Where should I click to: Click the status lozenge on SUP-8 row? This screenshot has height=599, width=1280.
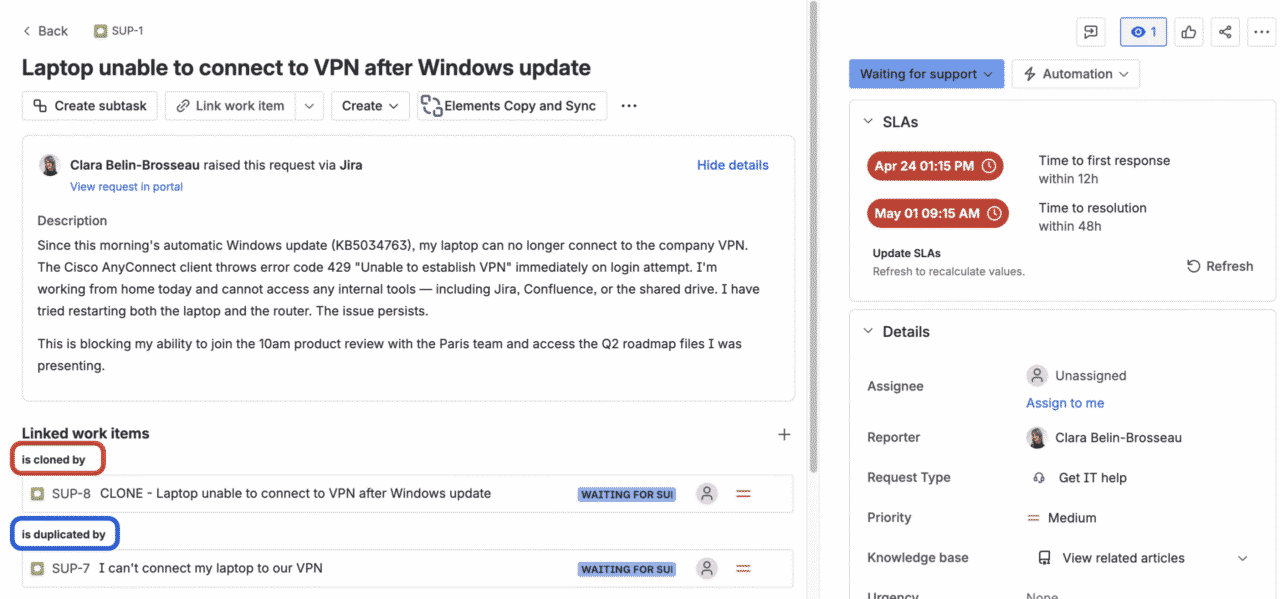(x=626, y=494)
